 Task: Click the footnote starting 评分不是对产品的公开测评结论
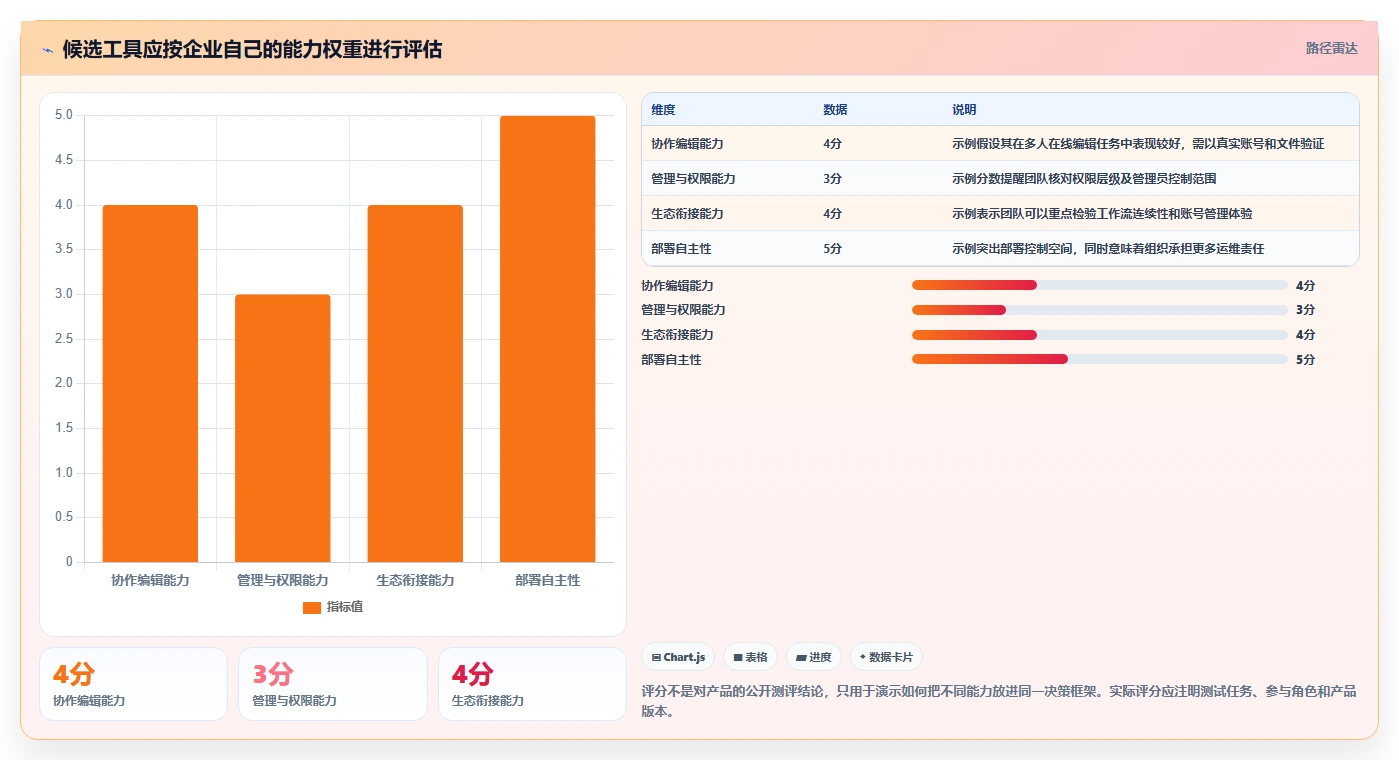tap(999, 702)
